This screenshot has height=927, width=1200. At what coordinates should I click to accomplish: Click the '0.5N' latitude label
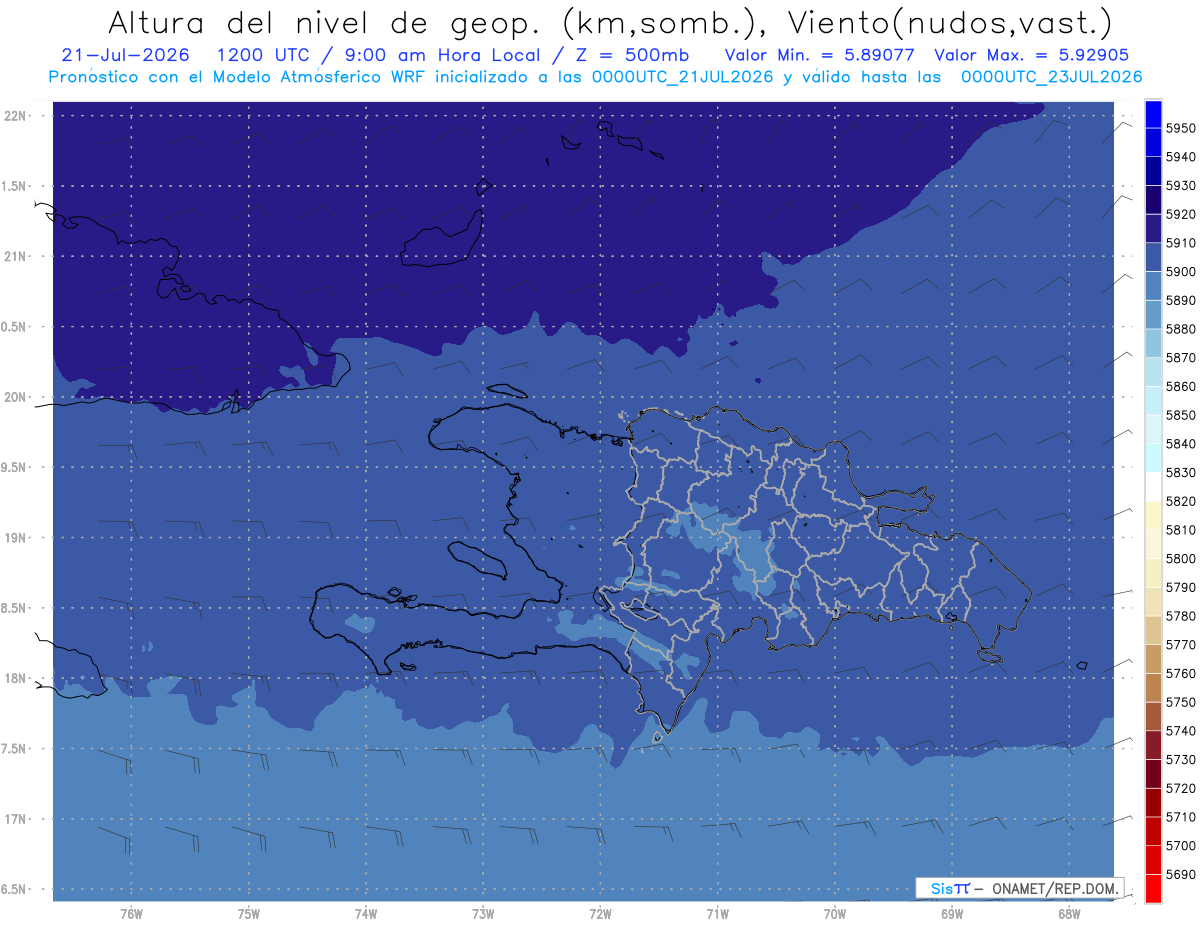15,327
